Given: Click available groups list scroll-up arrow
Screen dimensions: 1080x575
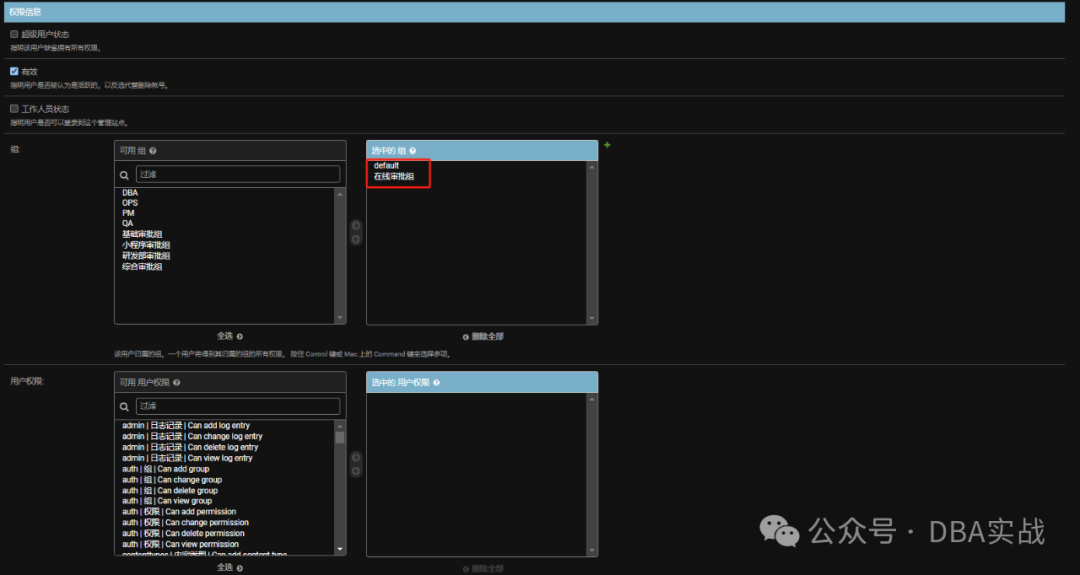Looking at the screenshot, I should coord(340,195).
